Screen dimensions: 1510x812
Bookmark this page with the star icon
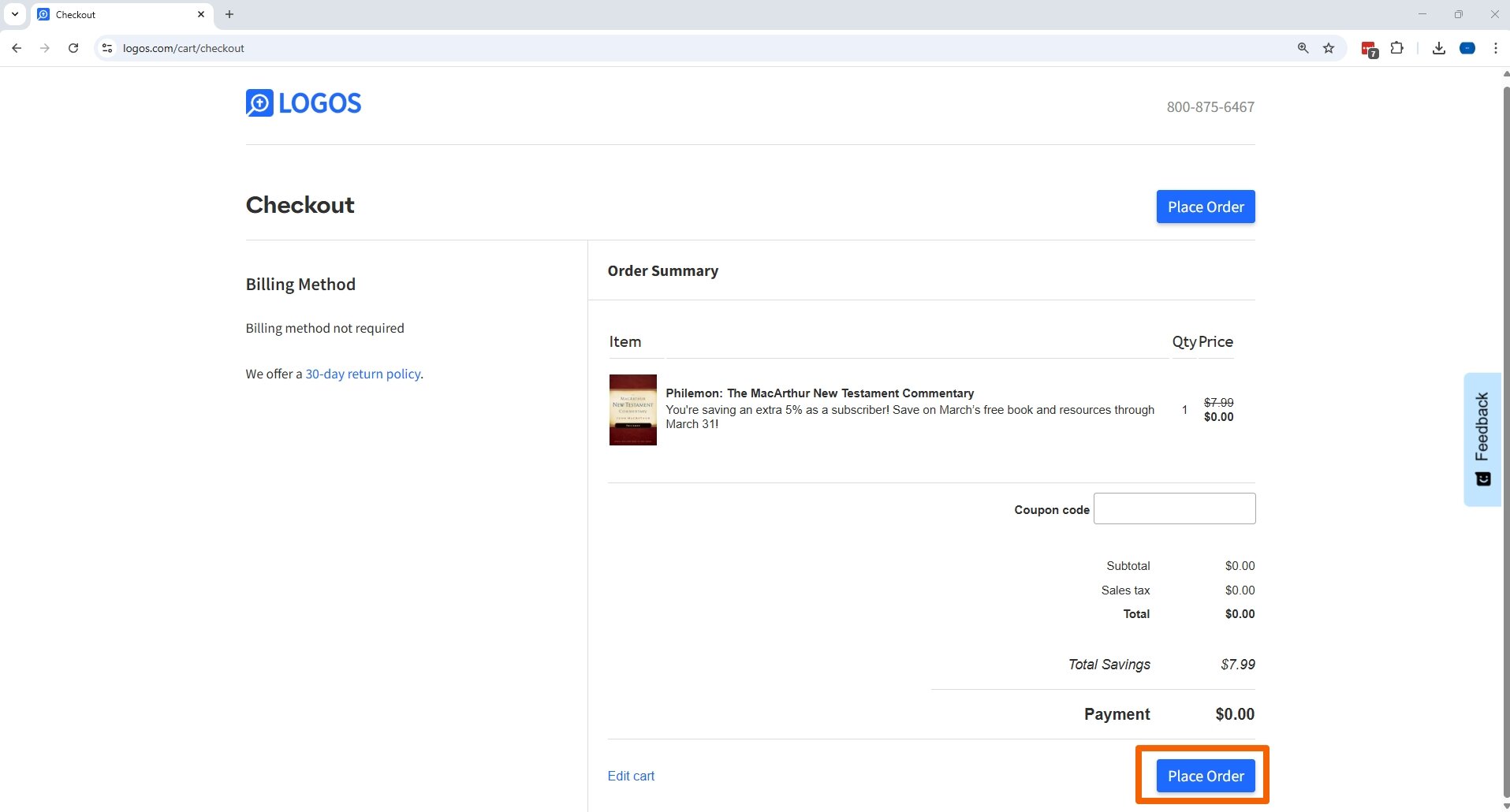click(x=1329, y=48)
